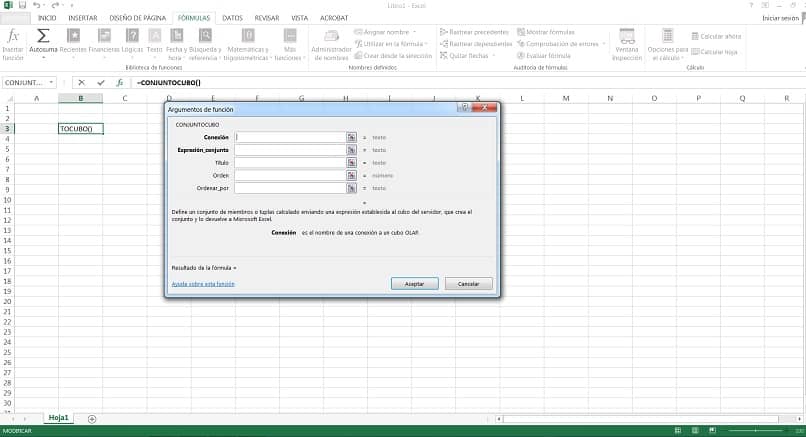The image size is (806, 437).
Task: Open the Autosuma sigma tool
Action: point(43,36)
